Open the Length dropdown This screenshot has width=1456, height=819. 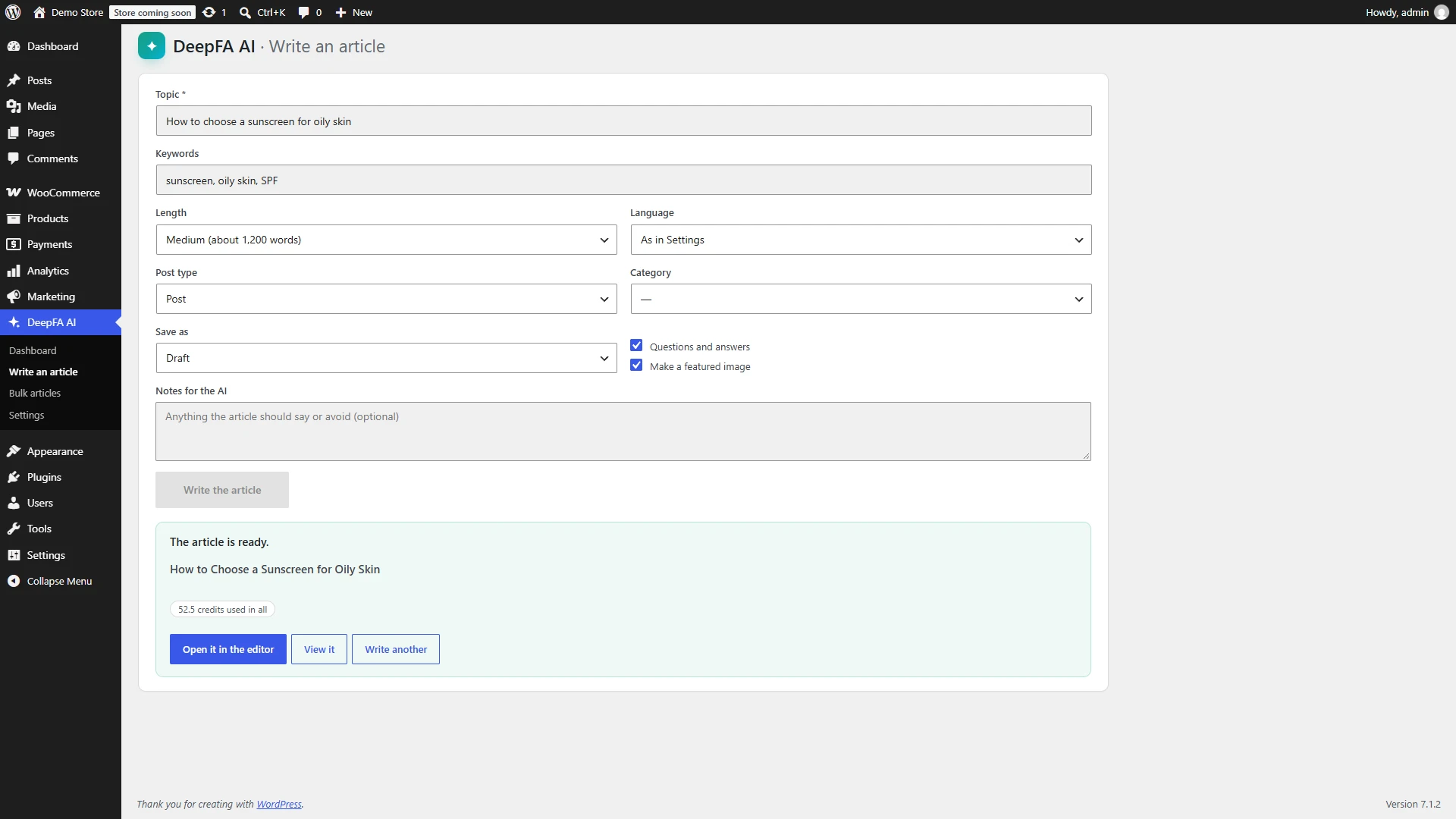(387, 240)
